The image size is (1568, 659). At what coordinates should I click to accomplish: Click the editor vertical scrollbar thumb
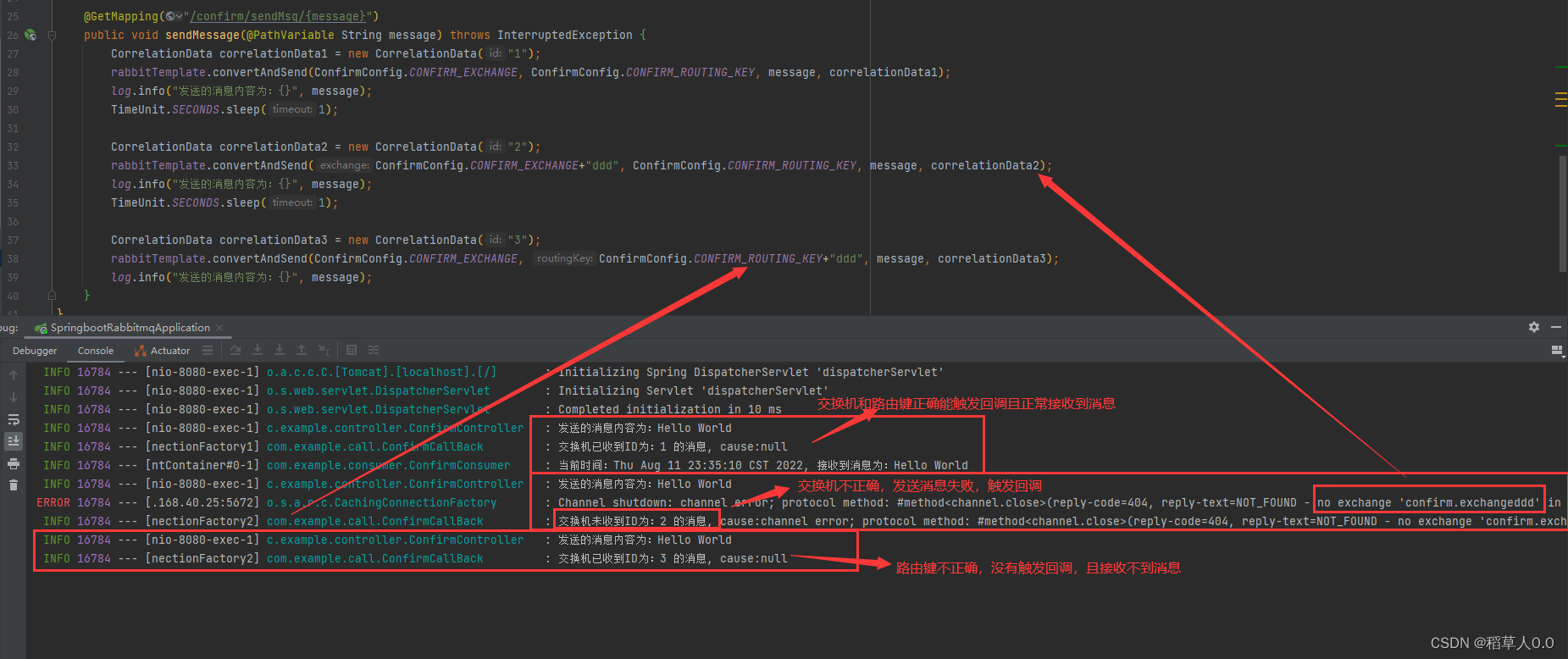pos(1563,212)
